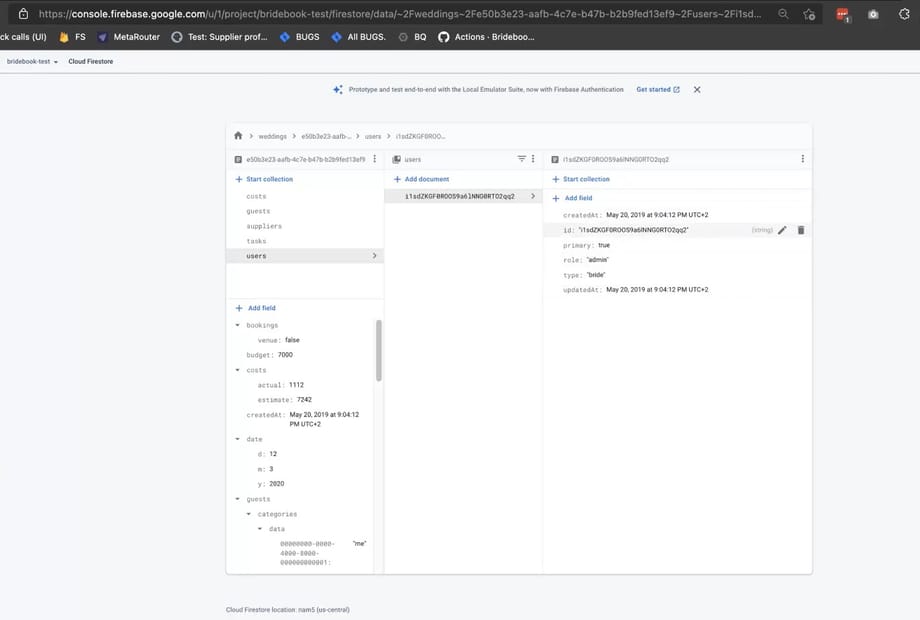The image size is (920, 620).
Task: Click the updatedAt field in user document
Action: pyautogui.click(x=635, y=290)
